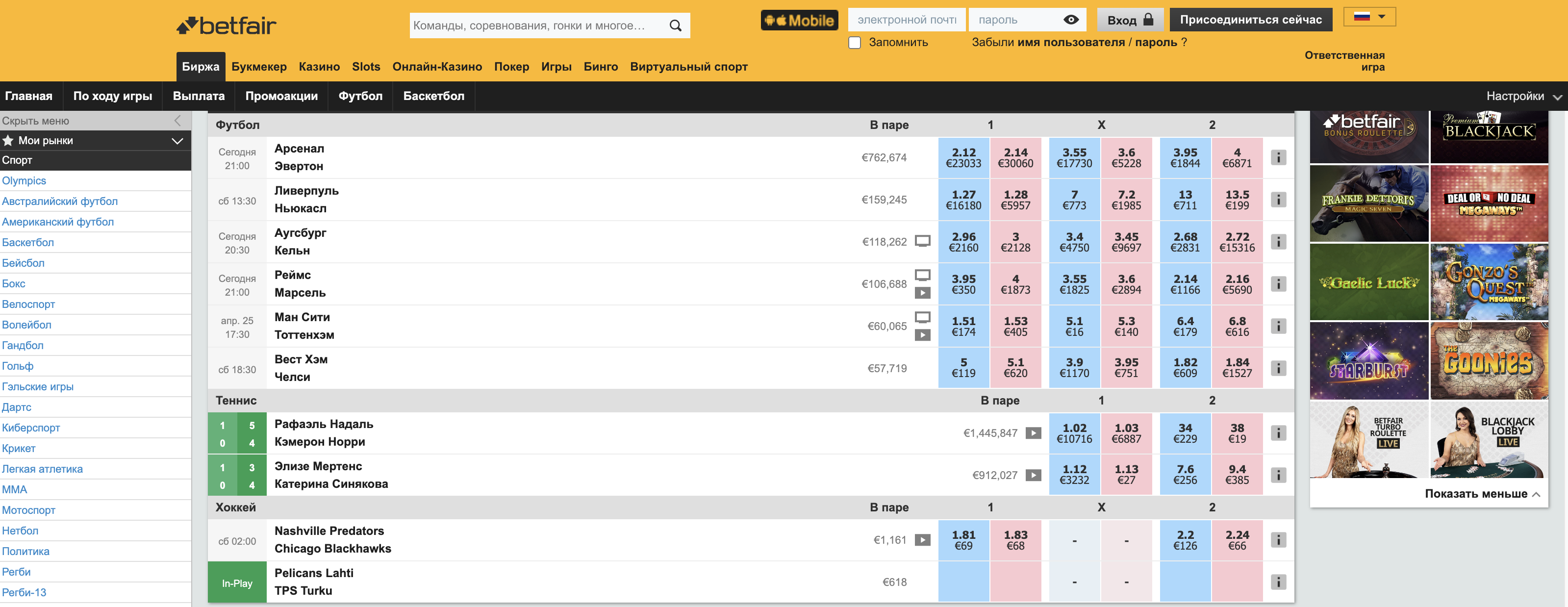Open the Betfair Mobile app badge
This screenshot has width=1568, height=607.
point(799,20)
